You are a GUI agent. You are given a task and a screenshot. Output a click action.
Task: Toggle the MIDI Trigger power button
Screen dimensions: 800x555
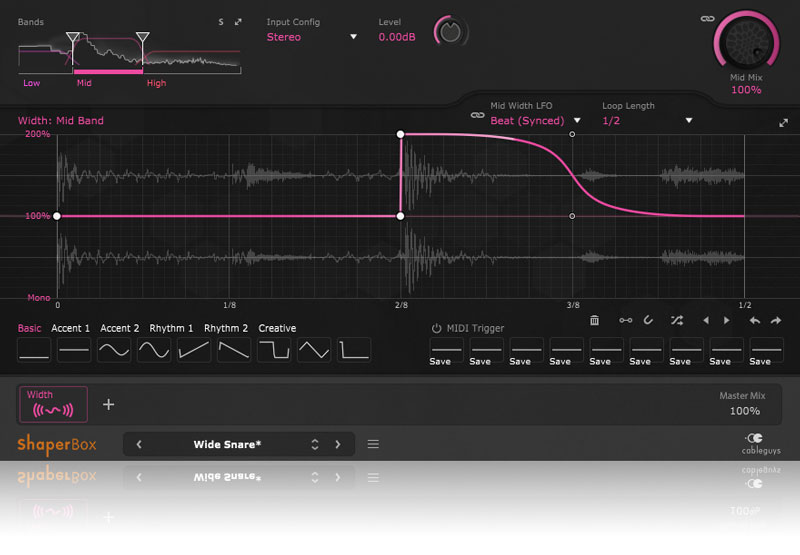436,328
